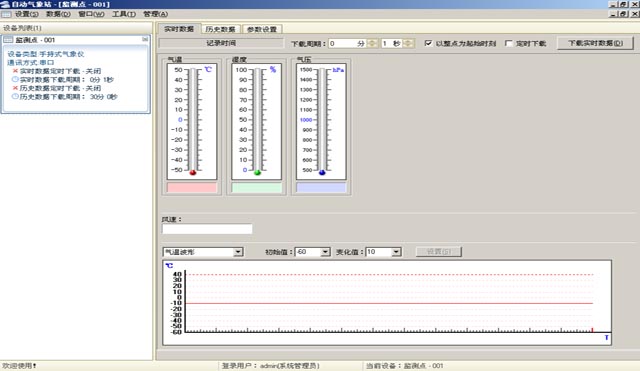Click the green bulb of the humidity gauge
The width and height of the screenshot is (640, 371).
(258, 173)
